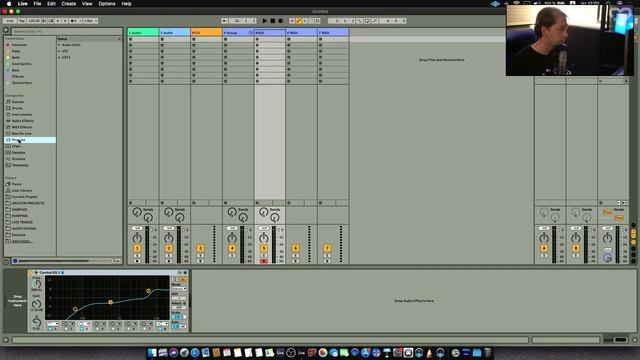Expand the VST3 folder
The image size is (640, 360).
(59, 58)
